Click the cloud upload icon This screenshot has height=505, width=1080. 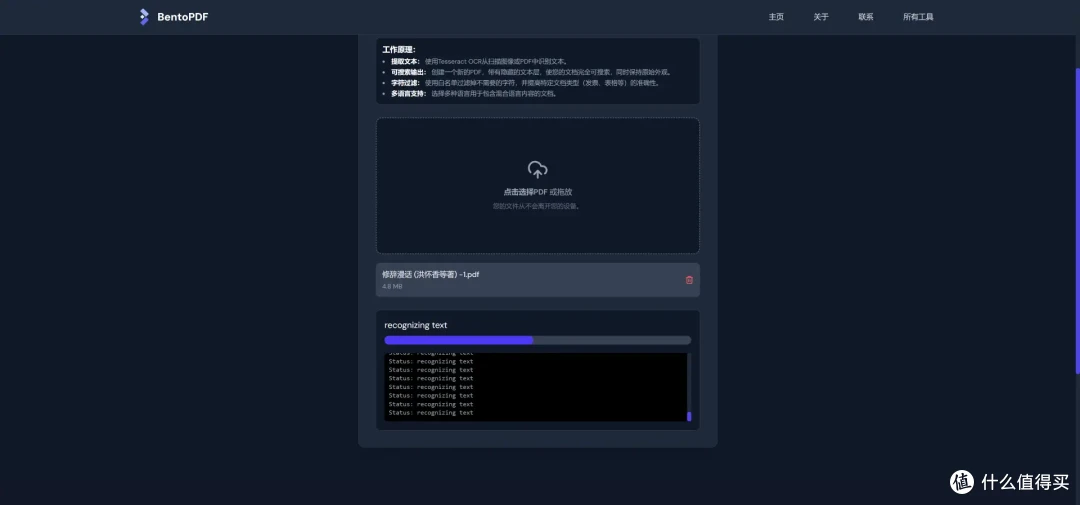point(537,169)
